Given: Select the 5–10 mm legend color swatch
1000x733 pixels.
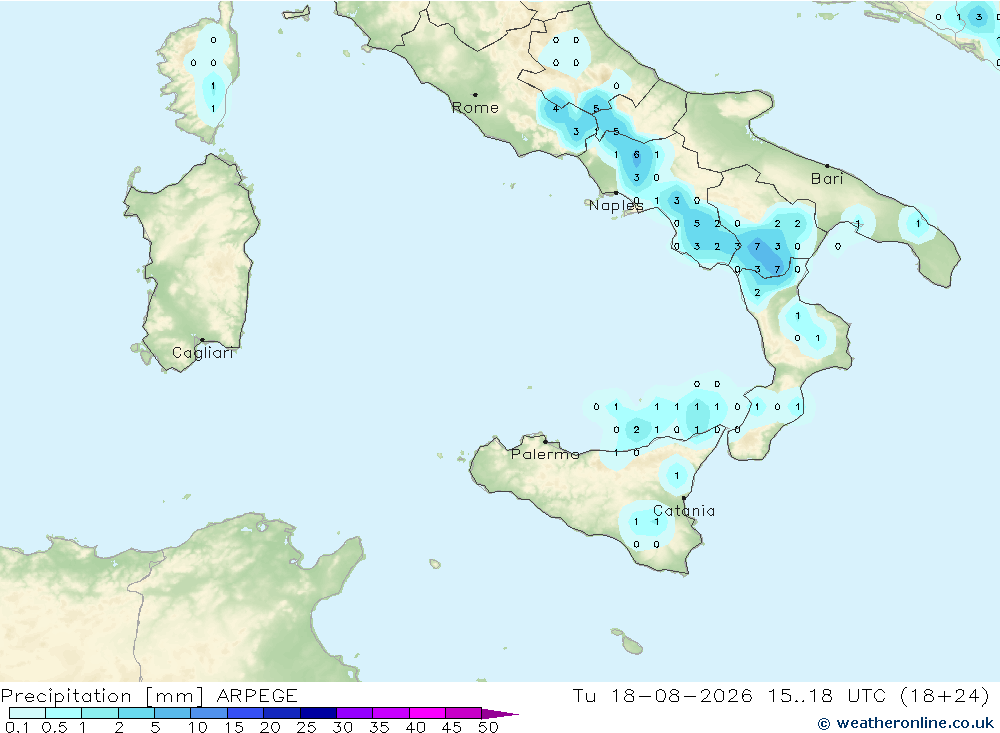Looking at the screenshot, I should click(173, 713).
